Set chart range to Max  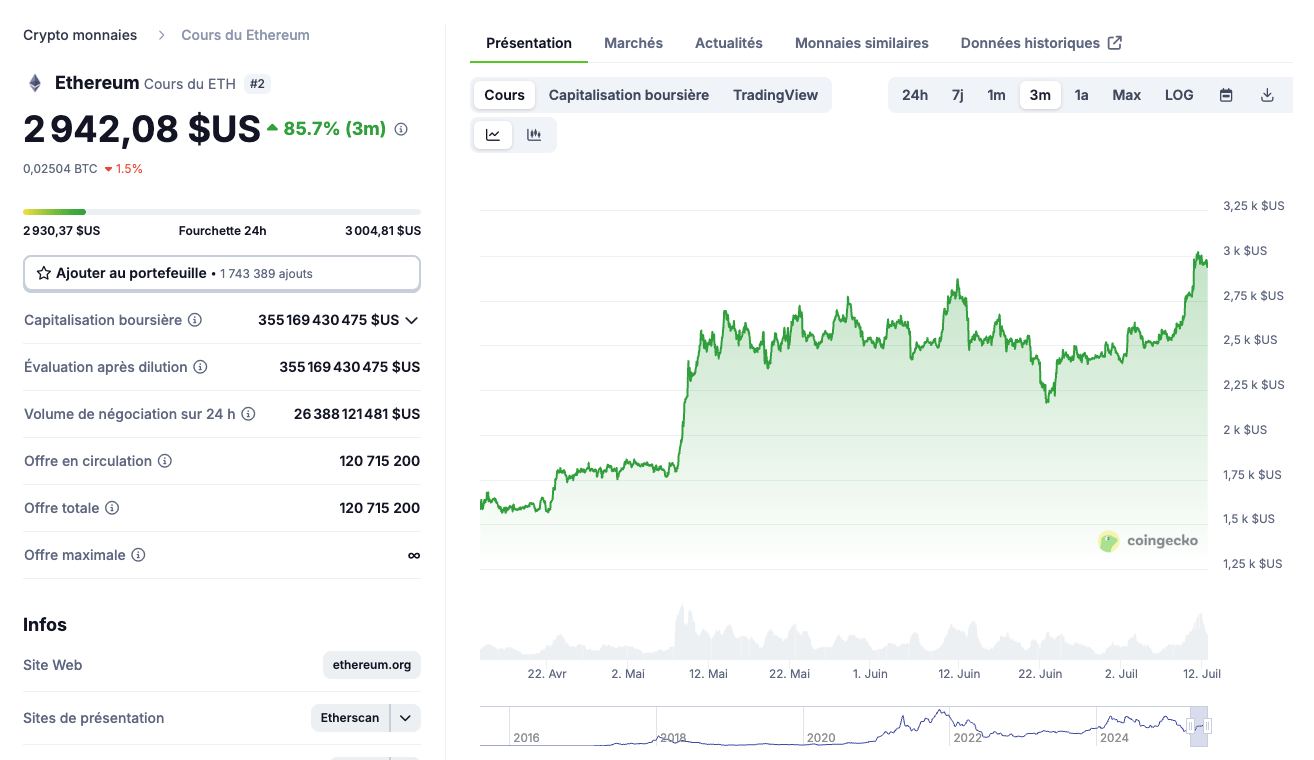point(1127,95)
